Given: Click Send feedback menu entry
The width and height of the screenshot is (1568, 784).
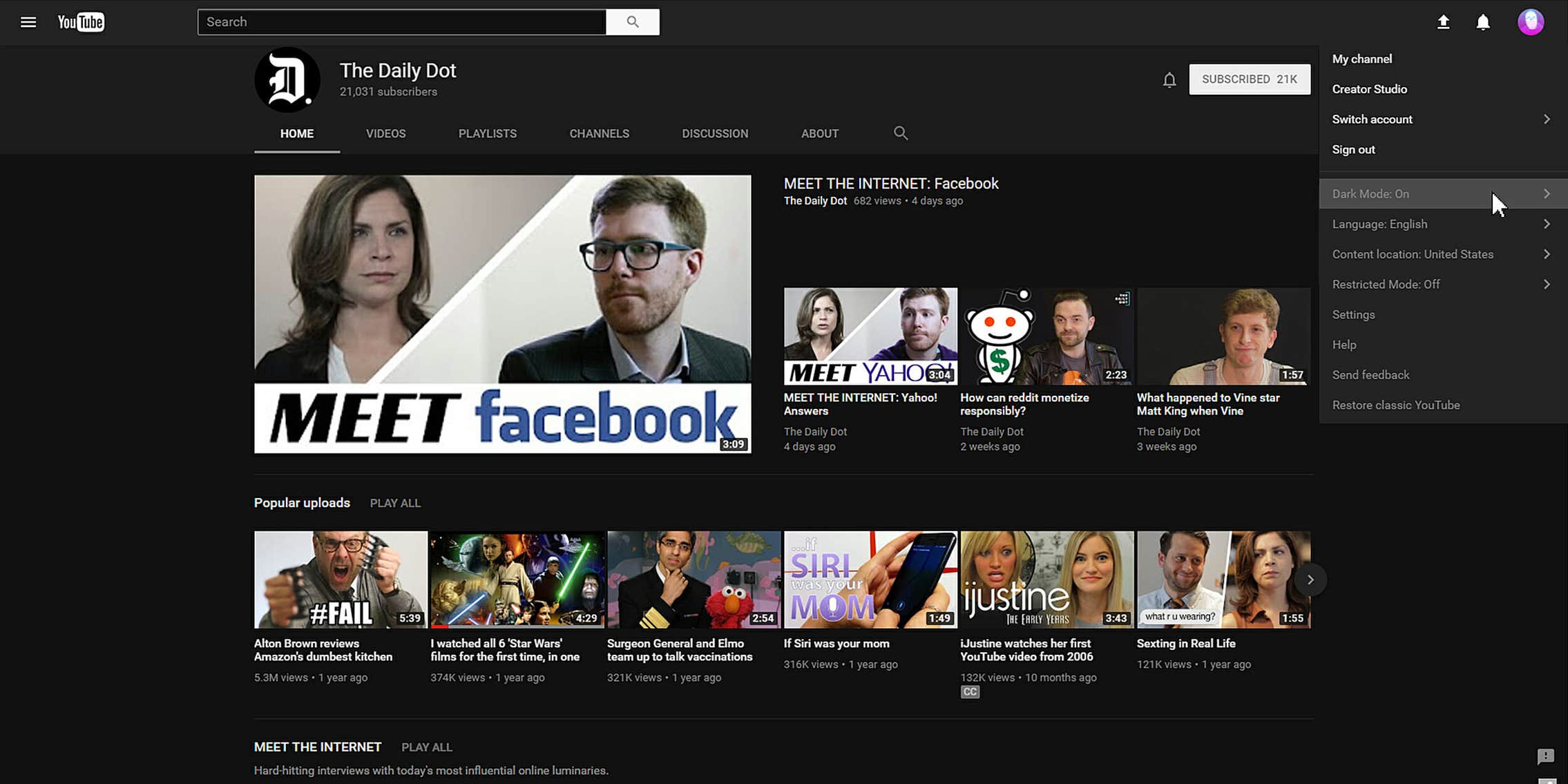Looking at the screenshot, I should (x=1443, y=375).
